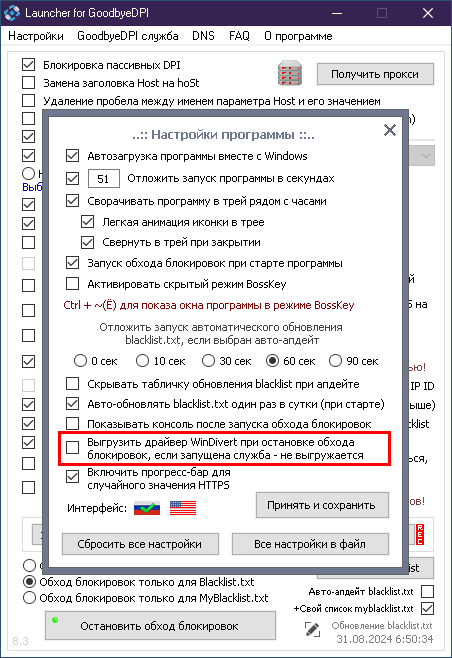Select the Russian flag interface language
Viewport: 452px width, 658px height.
coord(147,508)
